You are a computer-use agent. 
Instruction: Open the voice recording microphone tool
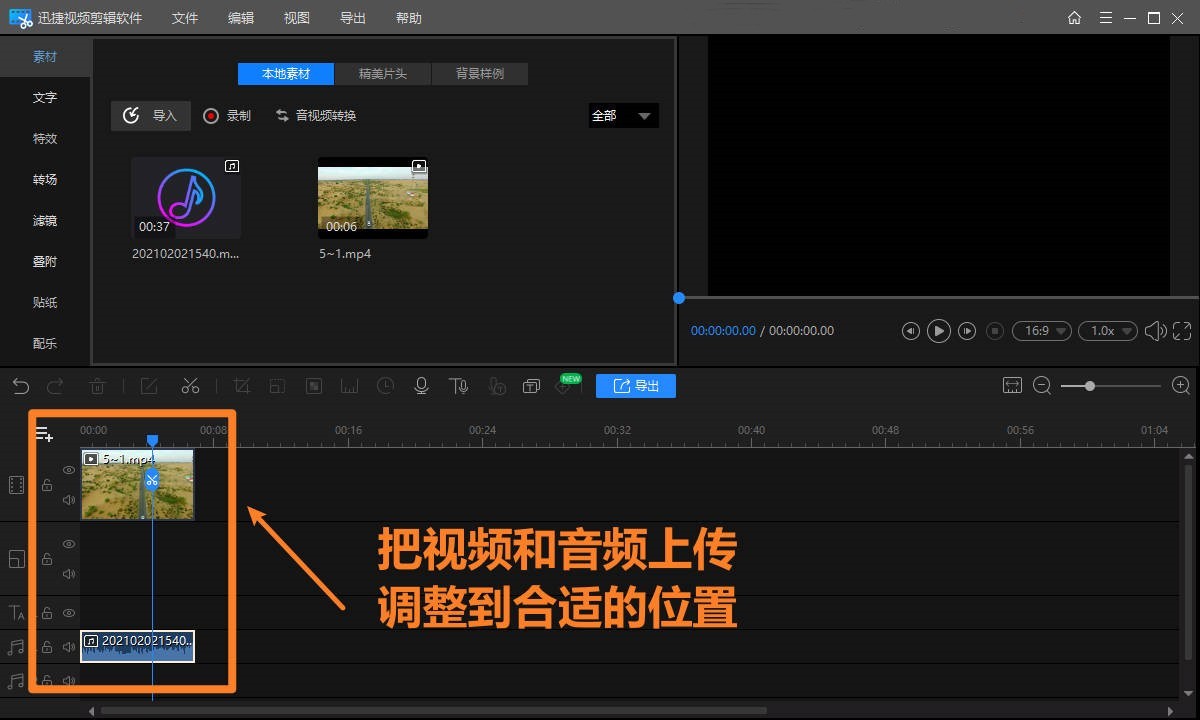tap(421, 385)
